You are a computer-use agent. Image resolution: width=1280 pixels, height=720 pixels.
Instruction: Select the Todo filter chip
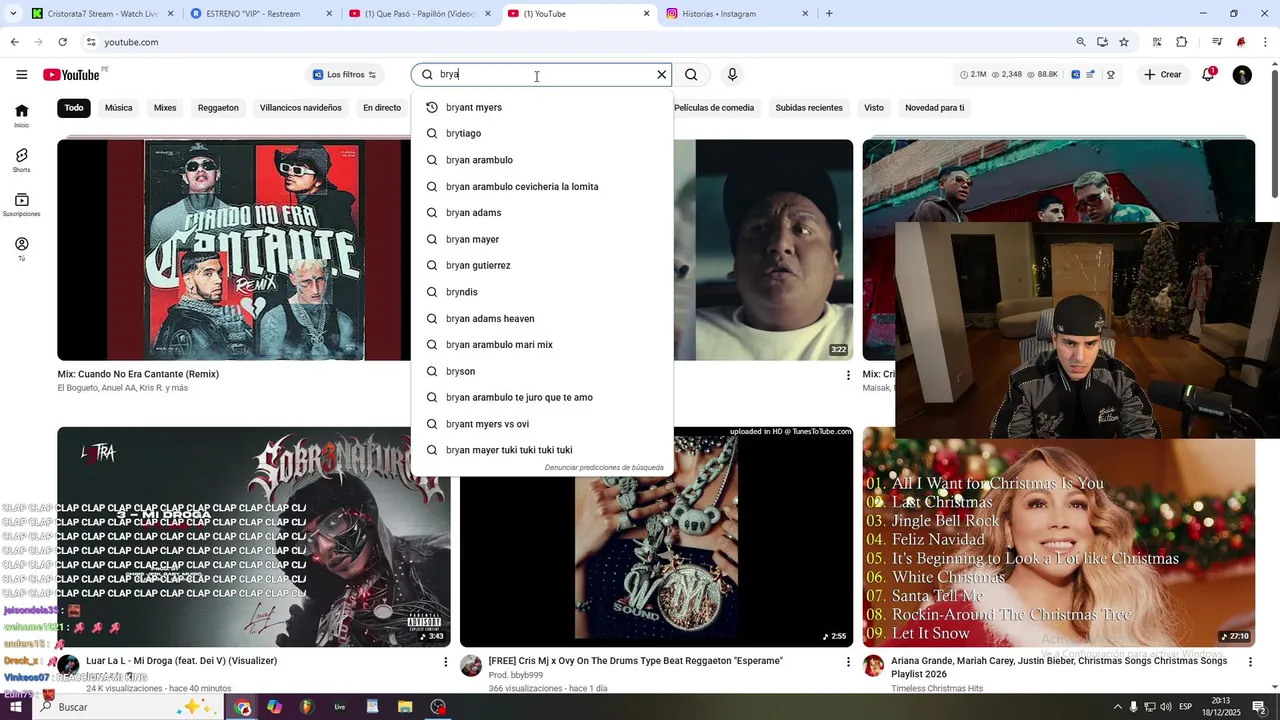pos(74,108)
